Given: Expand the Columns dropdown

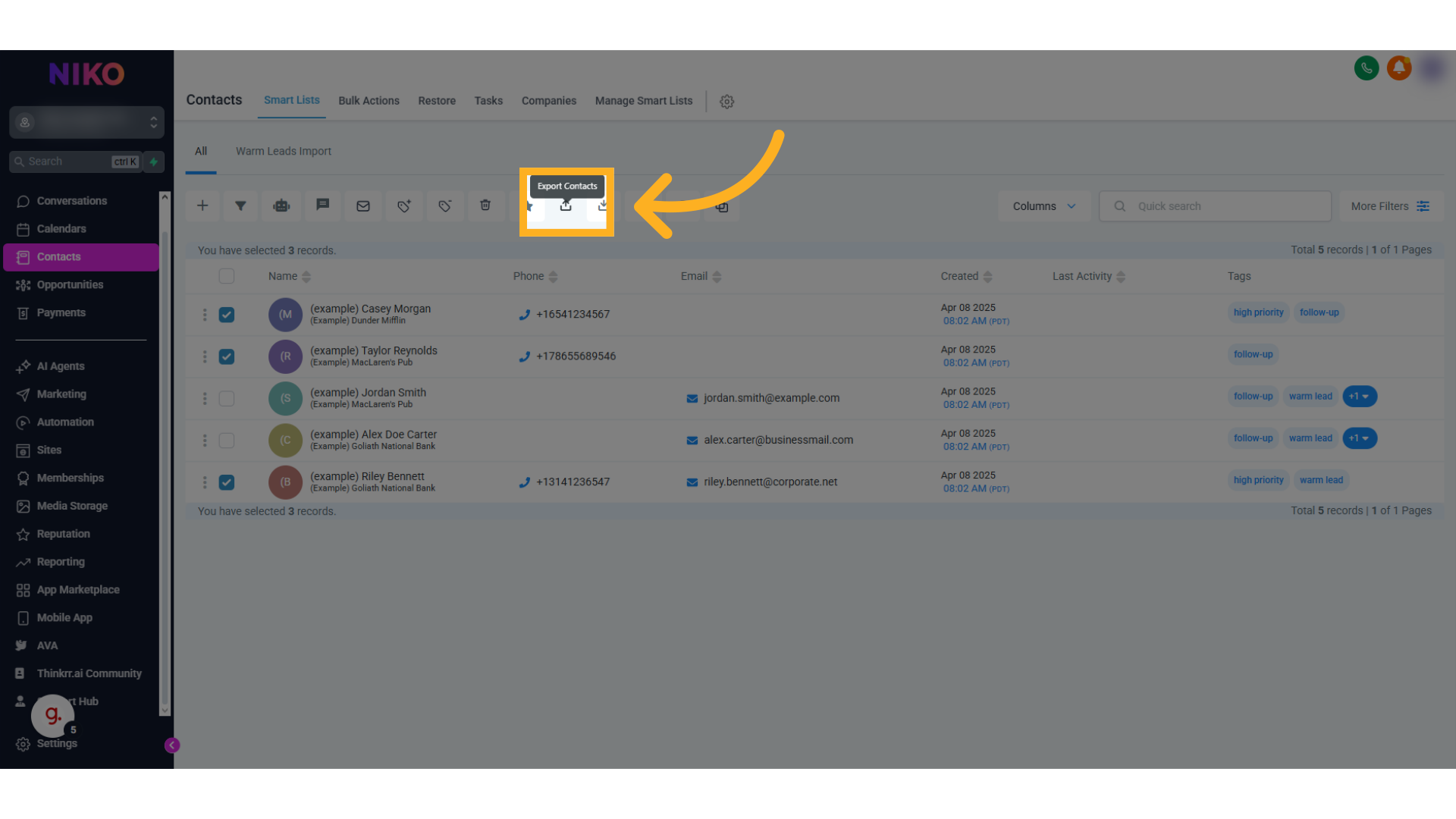Looking at the screenshot, I should point(1043,206).
